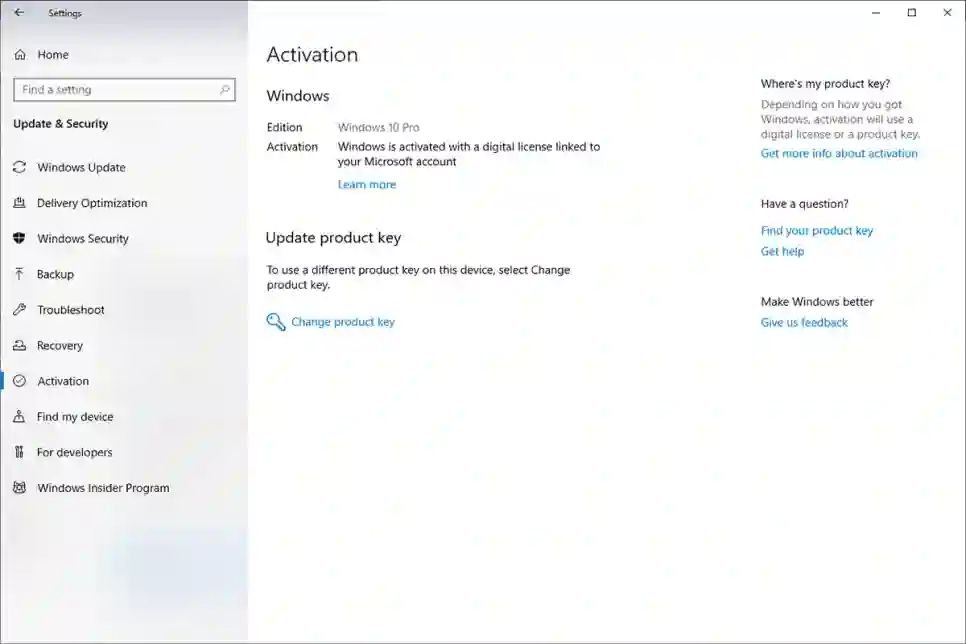Click the For developers tools icon
Screen dimensions: 966x644
click(20, 452)
